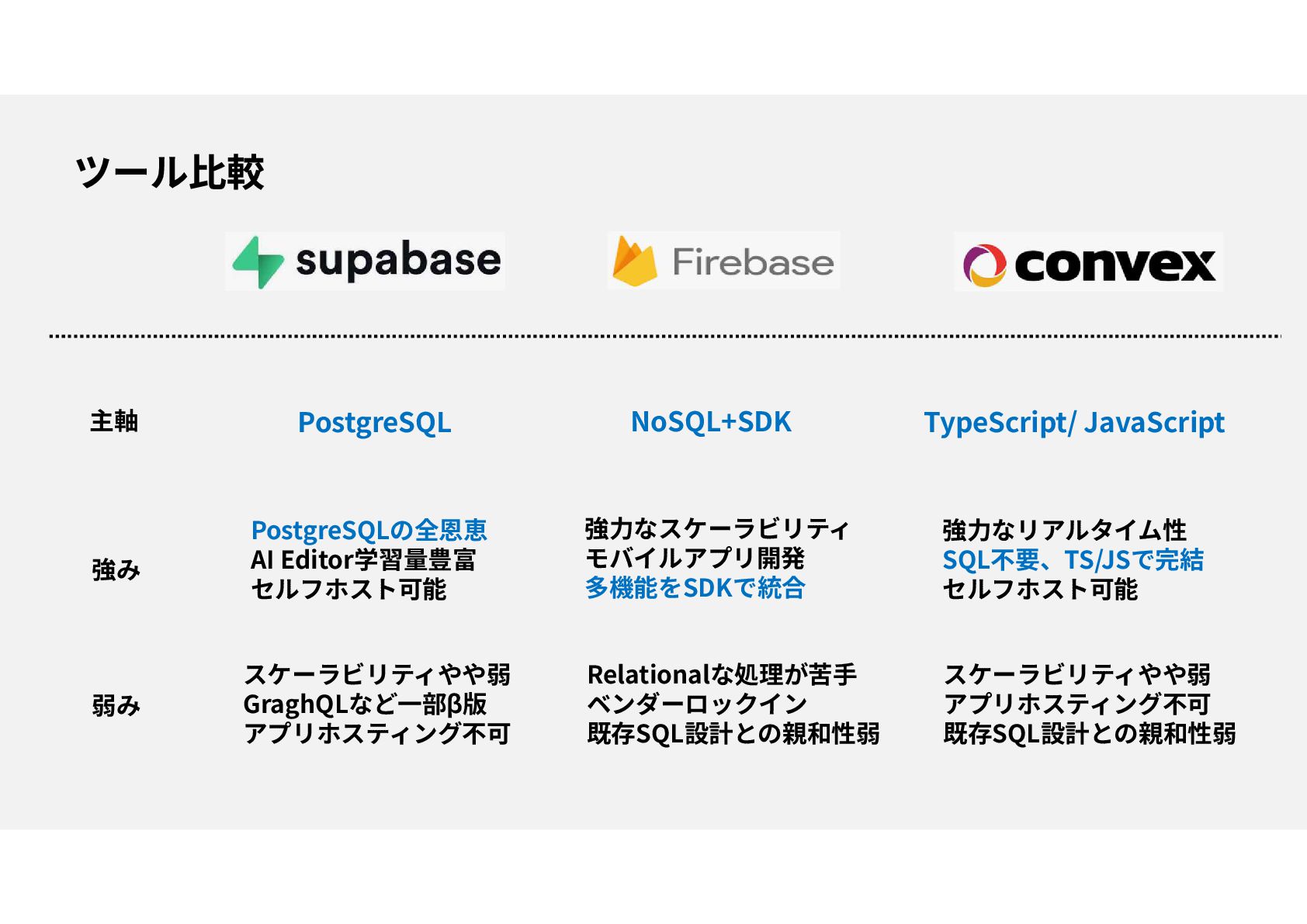Click the 強力なリアルタイム性 text line
This screenshot has width=1307, height=924.
click(x=1064, y=530)
